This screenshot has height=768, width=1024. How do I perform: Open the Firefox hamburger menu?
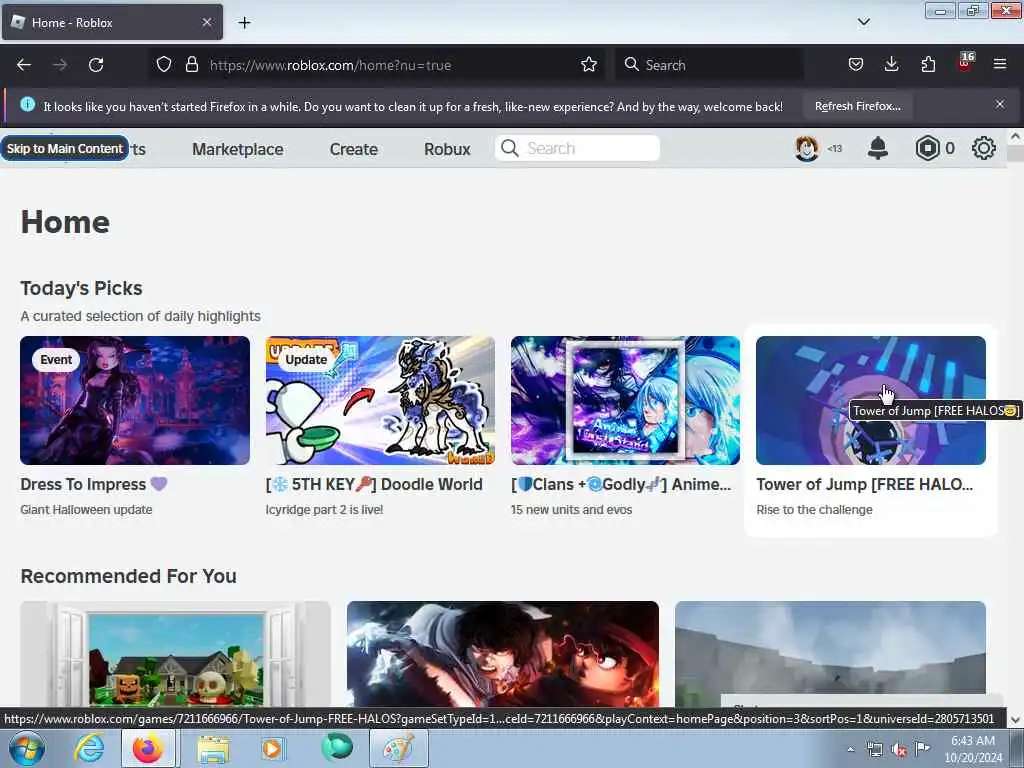(x=1000, y=65)
